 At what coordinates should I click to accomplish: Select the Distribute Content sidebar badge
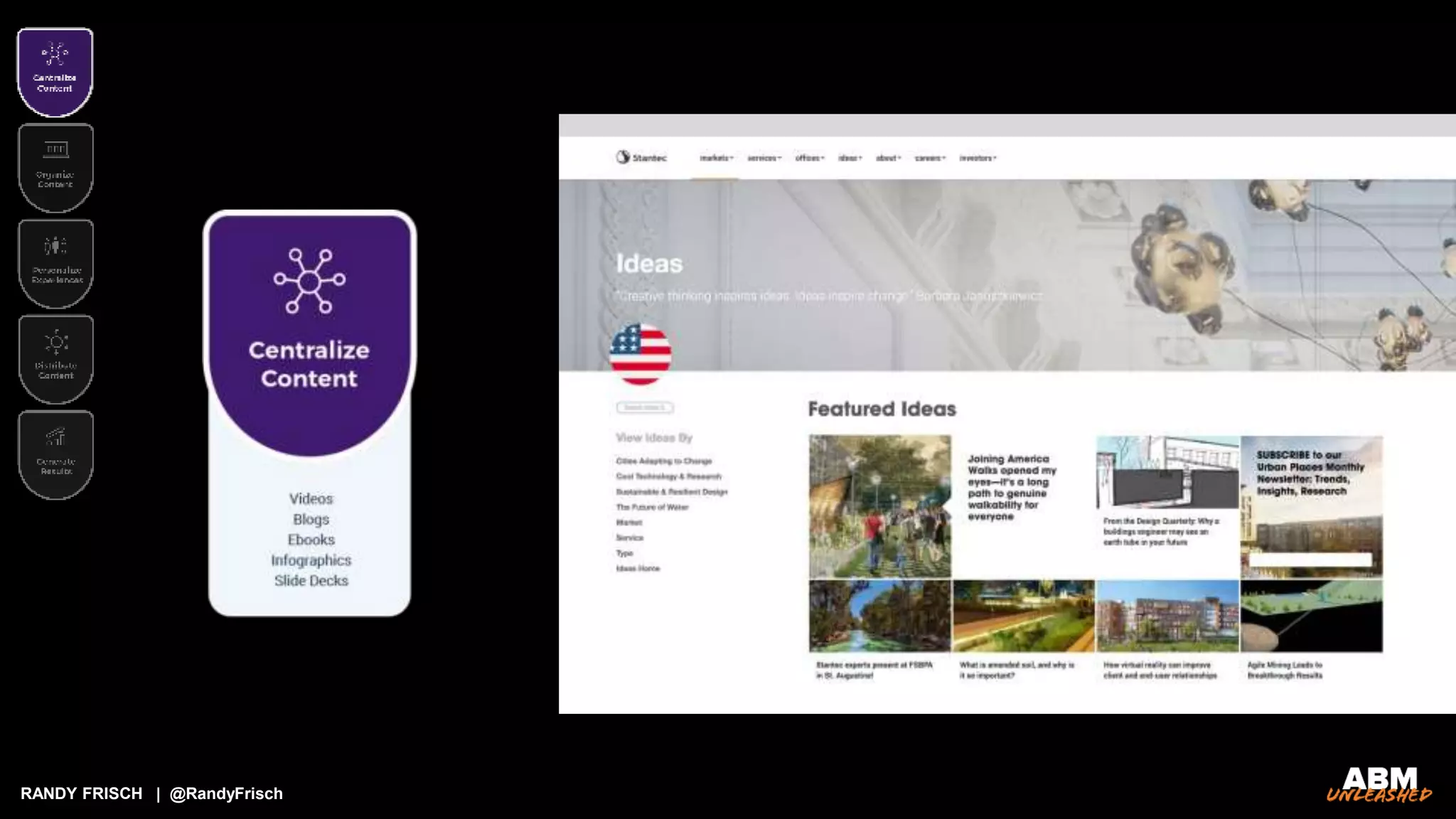tap(55, 359)
